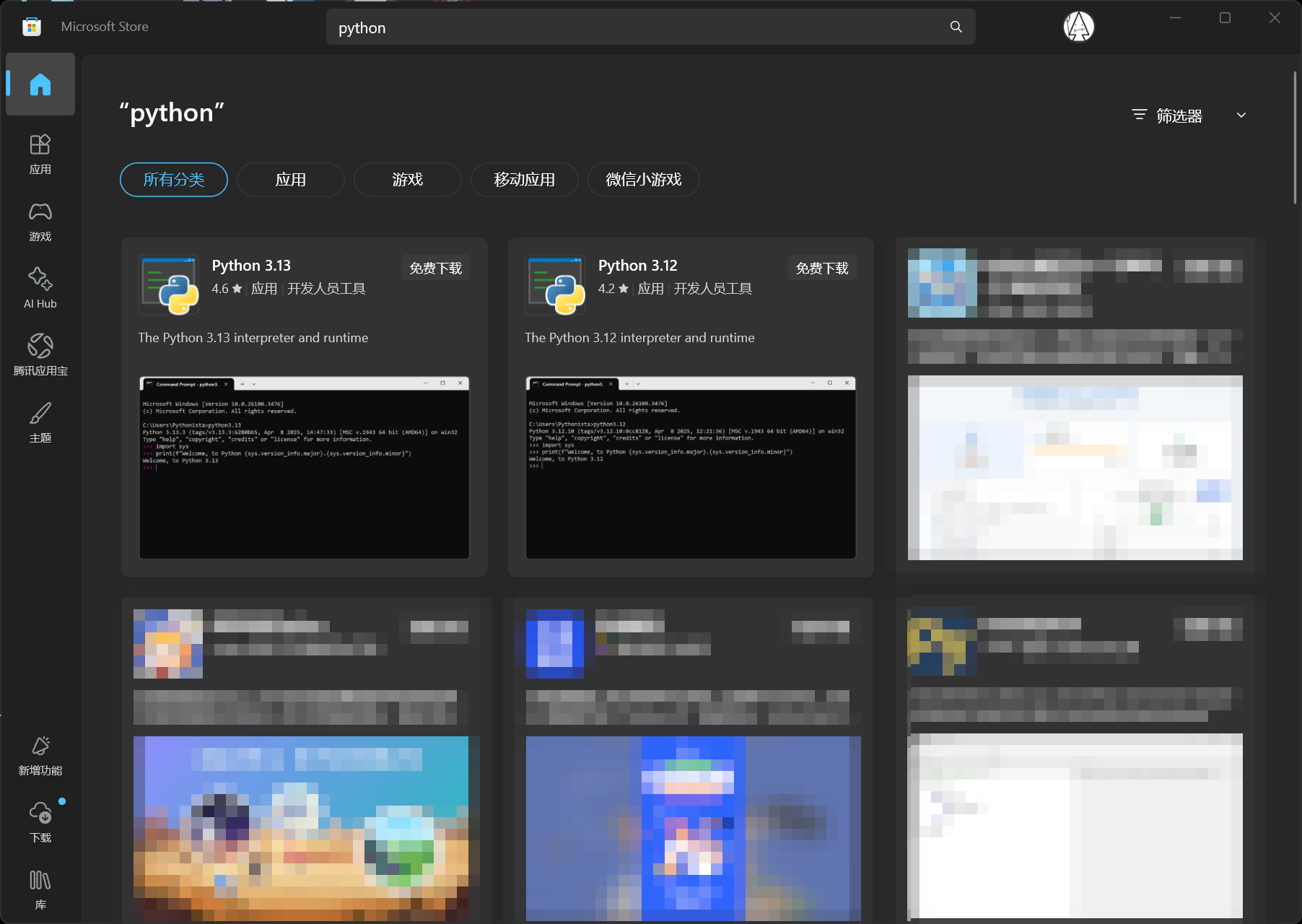Download Python 3.13 via 免费下载 button

coord(435,267)
